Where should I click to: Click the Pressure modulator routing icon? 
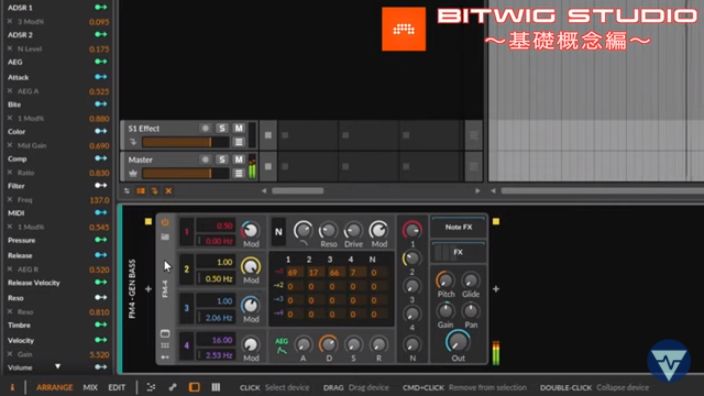coord(101,240)
